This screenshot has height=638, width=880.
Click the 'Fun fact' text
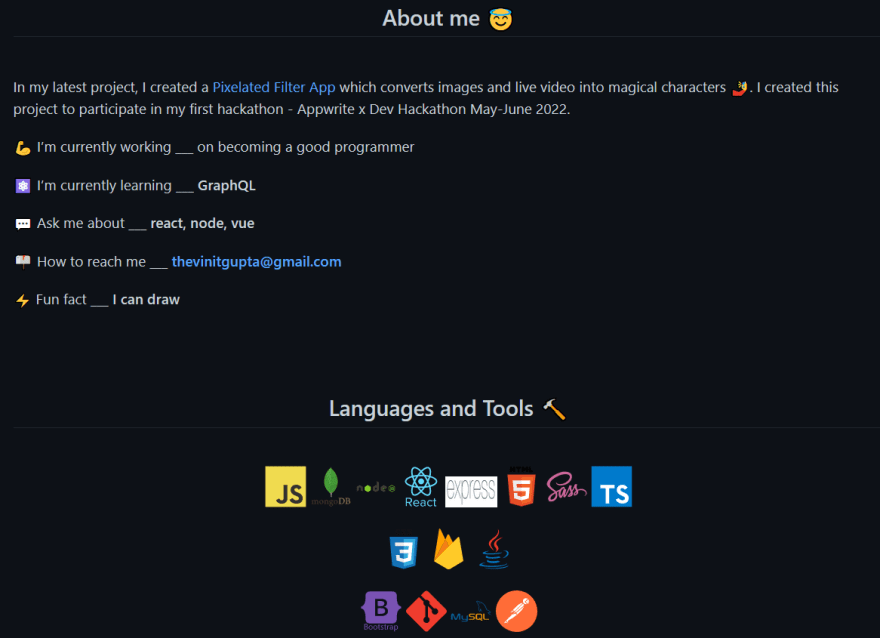click(x=61, y=299)
